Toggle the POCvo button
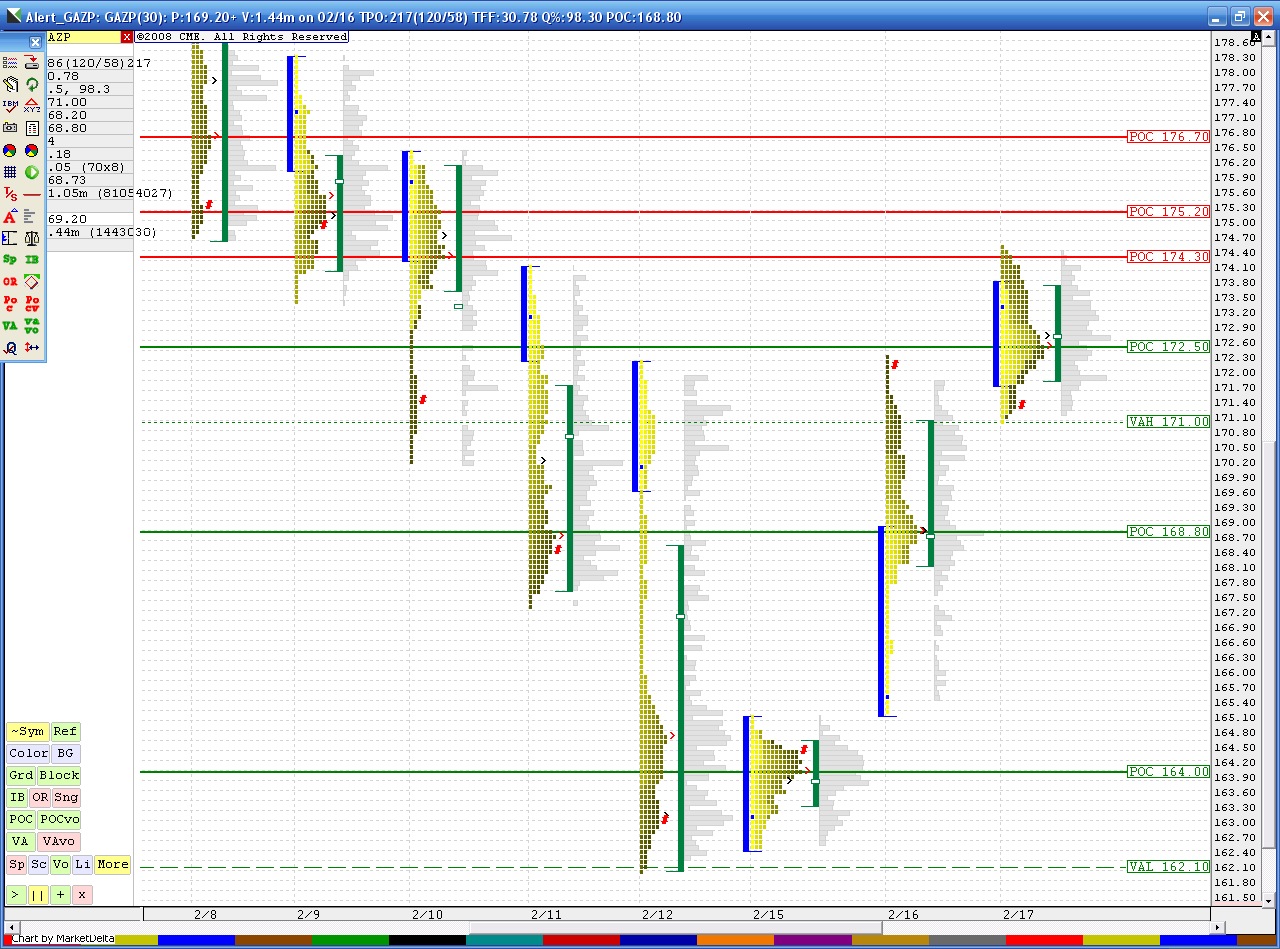 59,819
